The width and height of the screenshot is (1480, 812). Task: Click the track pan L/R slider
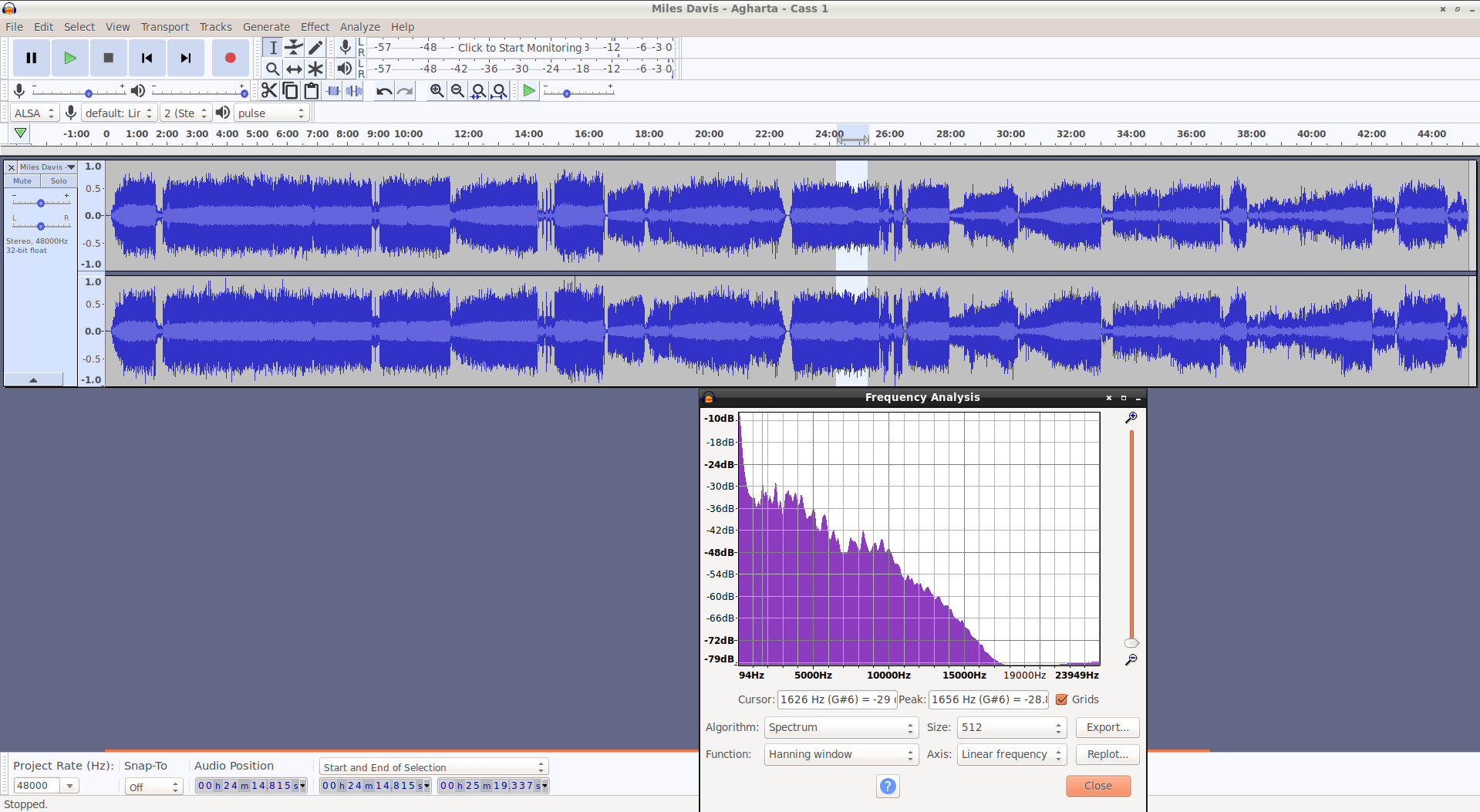41,226
